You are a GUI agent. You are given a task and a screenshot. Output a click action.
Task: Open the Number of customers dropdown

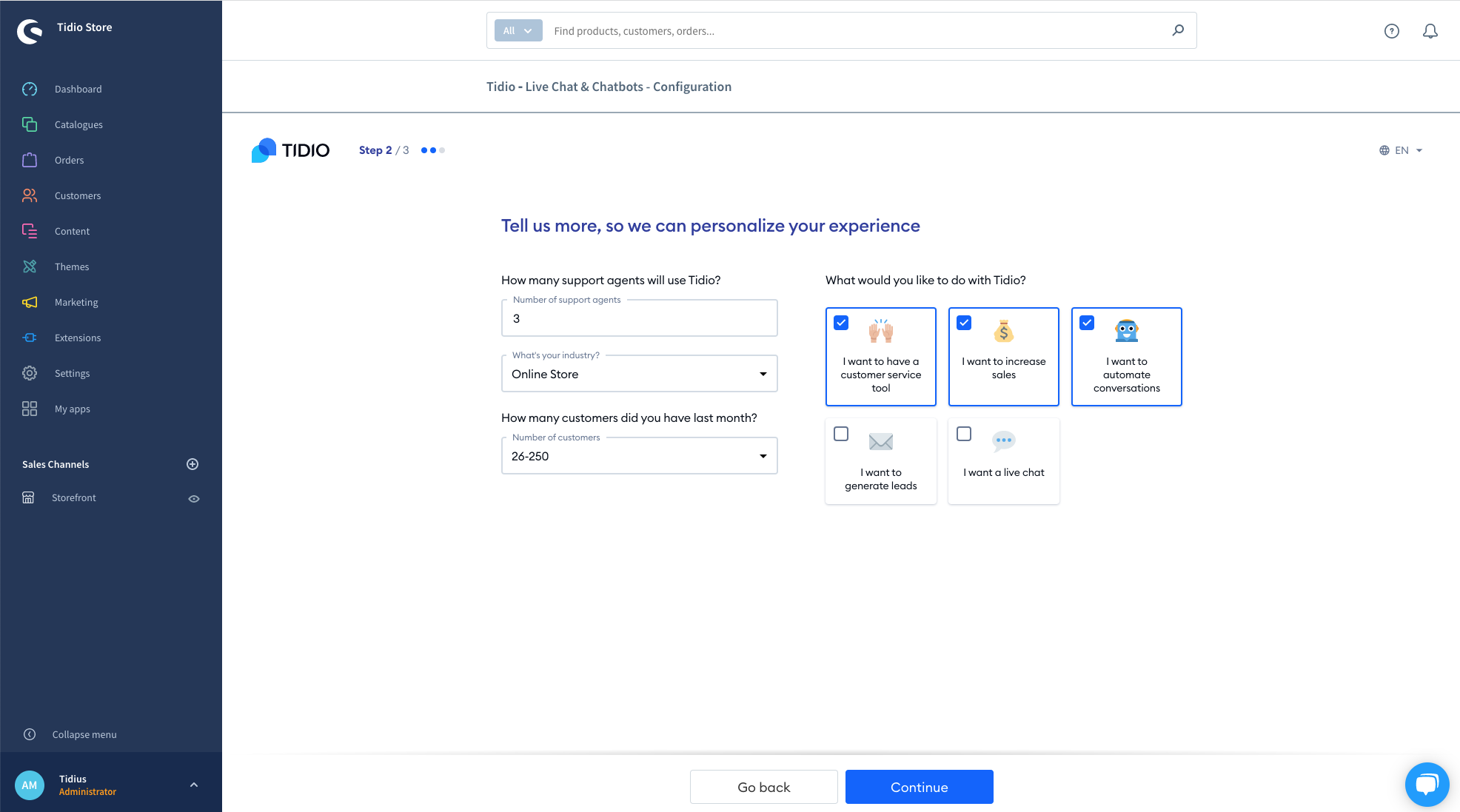click(640, 456)
